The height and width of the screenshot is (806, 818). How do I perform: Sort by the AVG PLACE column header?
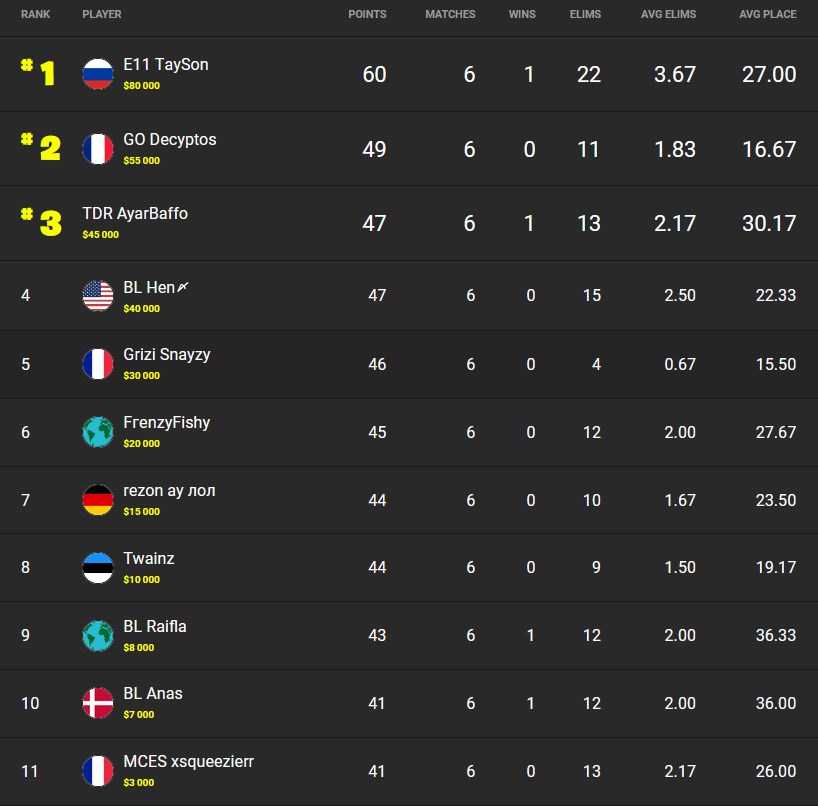(x=767, y=15)
